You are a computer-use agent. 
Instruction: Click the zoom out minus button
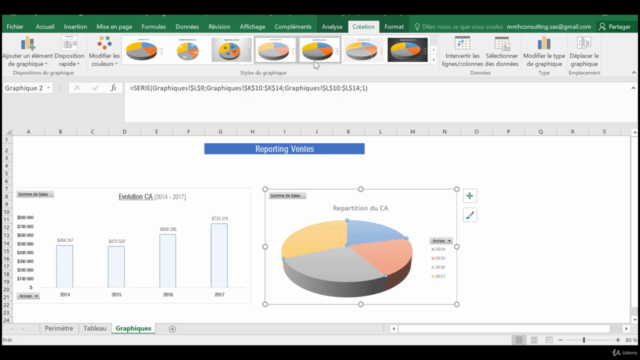[560, 340]
